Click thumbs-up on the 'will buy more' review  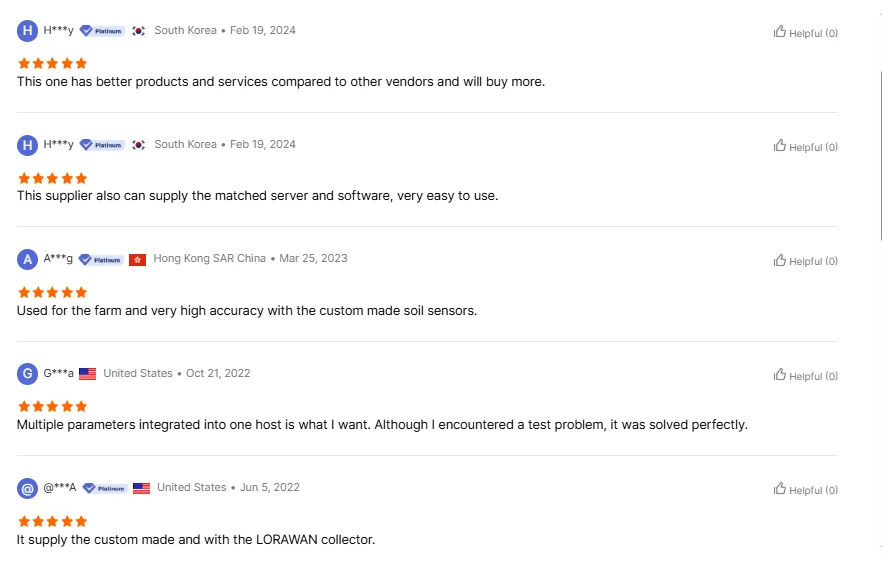click(780, 32)
